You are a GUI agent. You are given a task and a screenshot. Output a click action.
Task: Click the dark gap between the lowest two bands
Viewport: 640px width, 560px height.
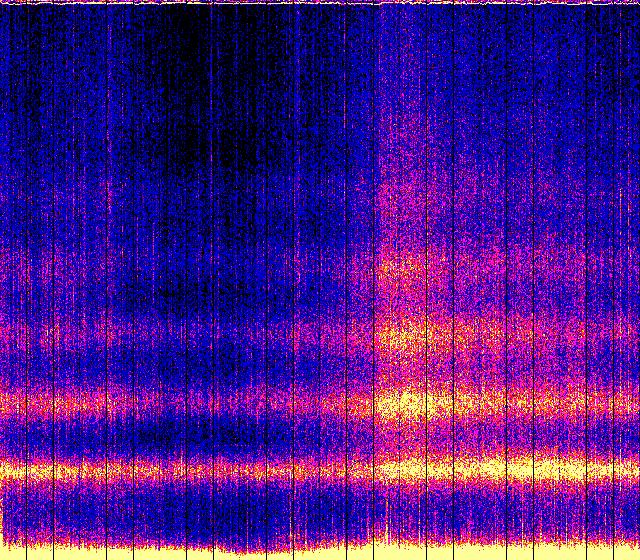pos(200,437)
